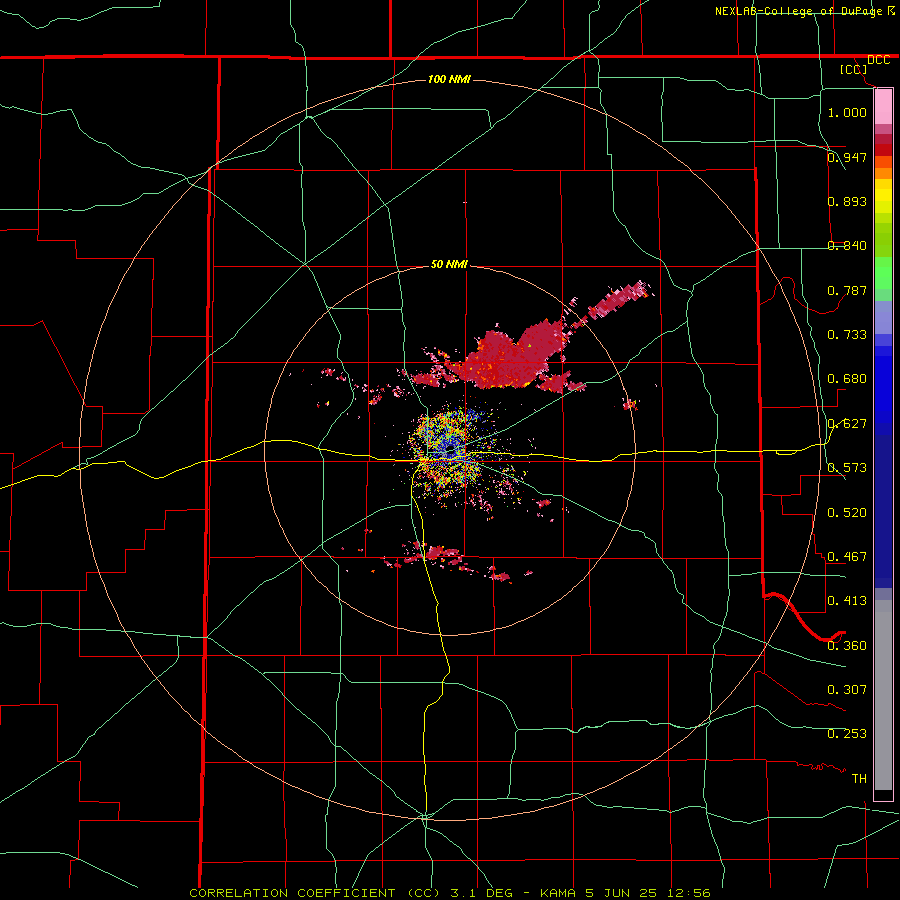The height and width of the screenshot is (900, 900).
Task: Select the 0.253 scale value
Action: pyautogui.click(x=847, y=734)
